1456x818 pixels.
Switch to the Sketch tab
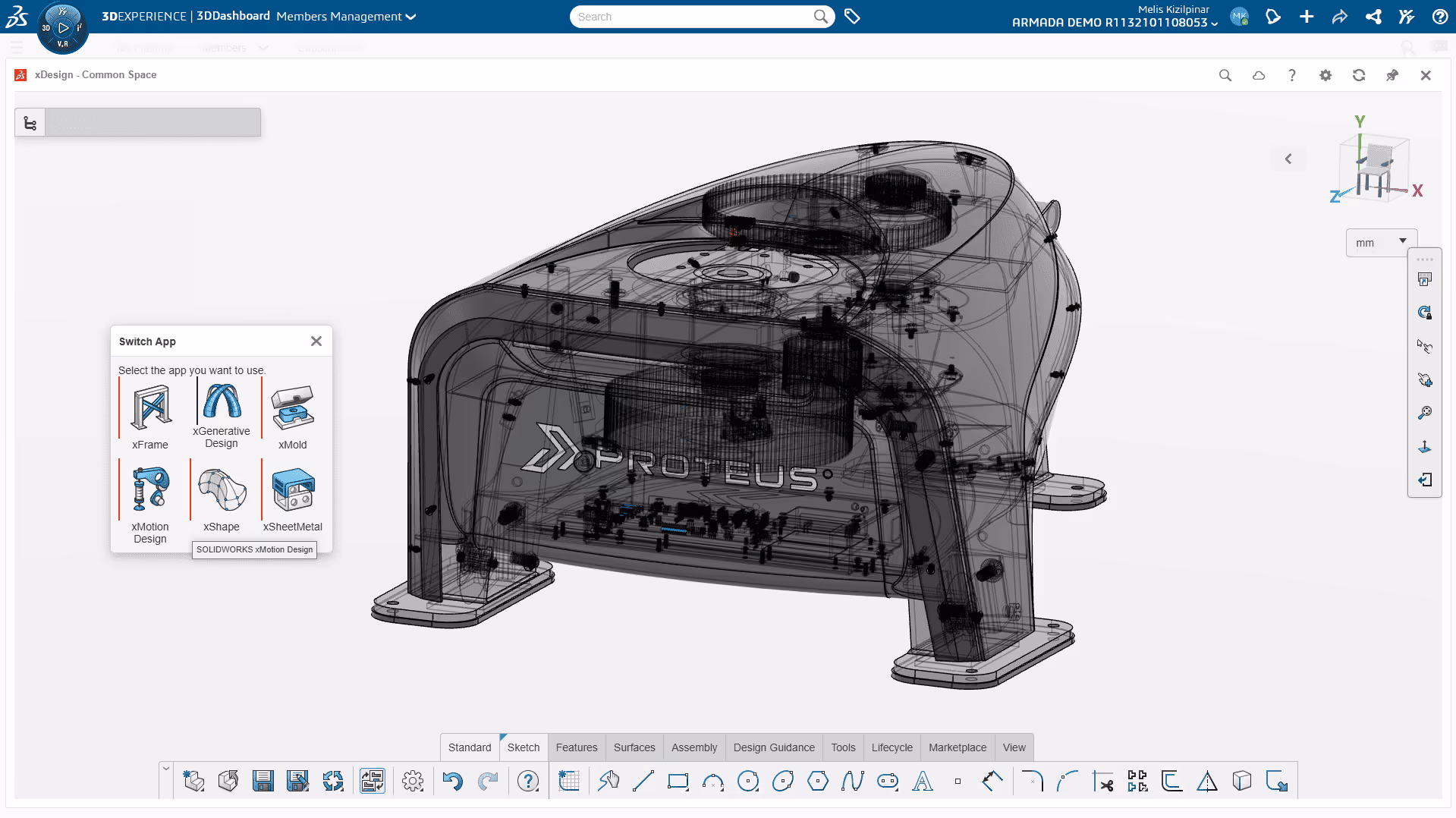click(524, 747)
